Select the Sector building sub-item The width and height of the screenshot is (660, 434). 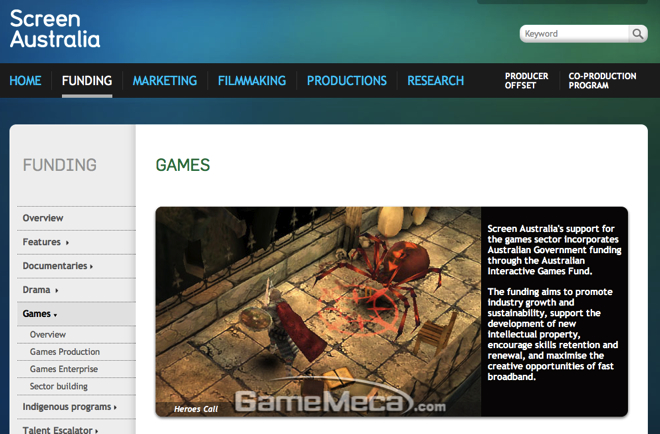click(x=59, y=386)
